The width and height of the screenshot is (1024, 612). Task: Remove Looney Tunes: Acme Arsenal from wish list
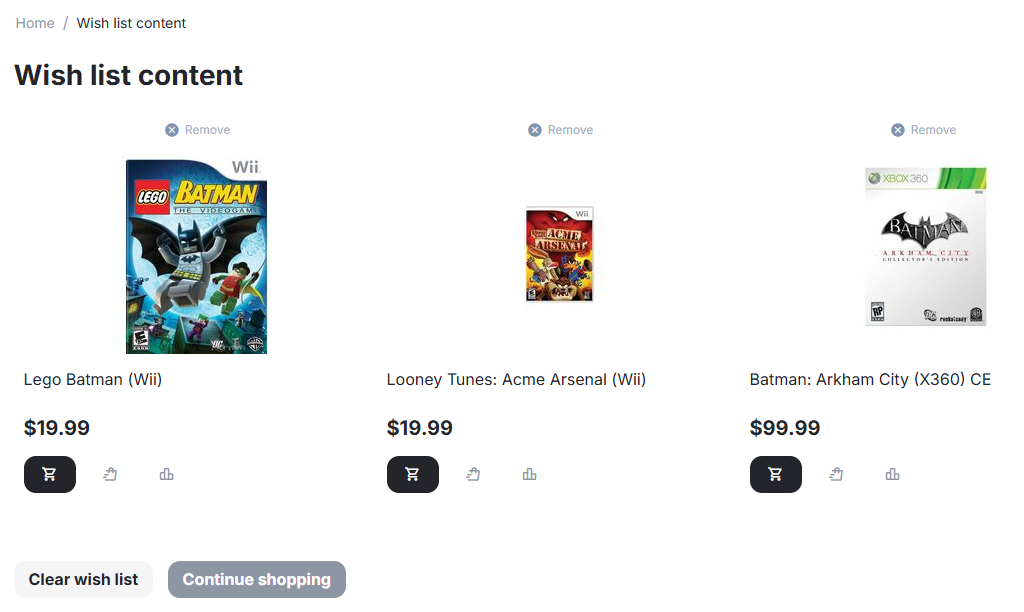(x=561, y=130)
